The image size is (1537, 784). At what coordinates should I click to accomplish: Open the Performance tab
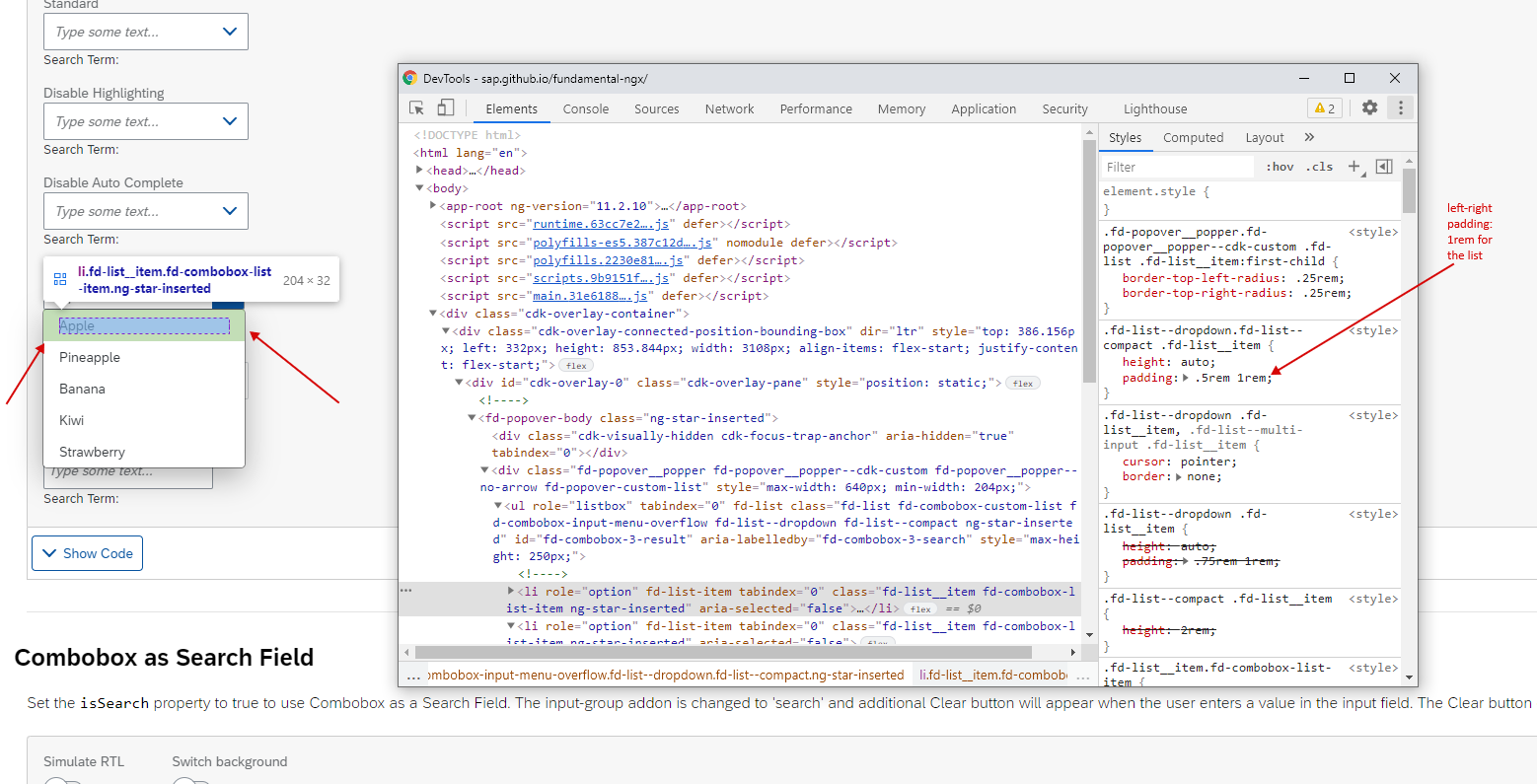tap(816, 108)
